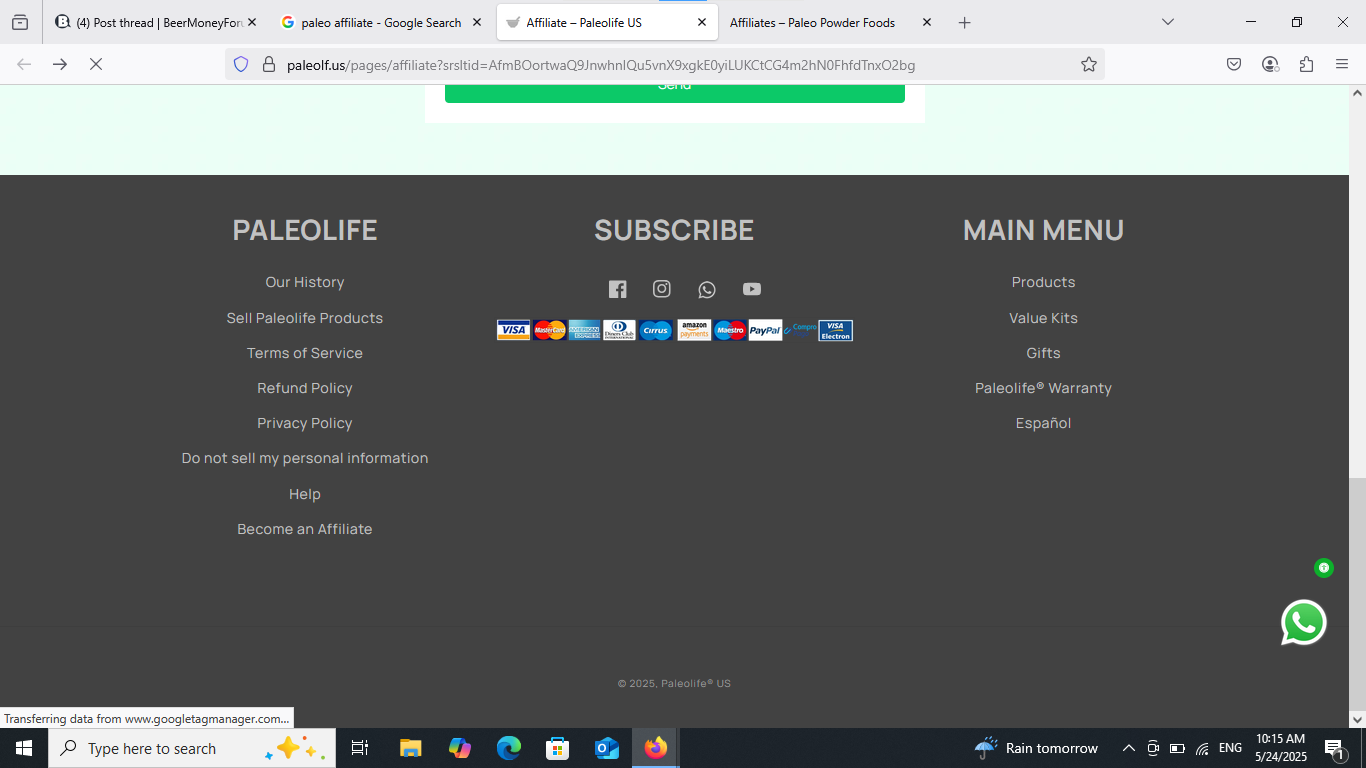Show hidden system tray icons
1366x768 pixels.
[1129, 748]
